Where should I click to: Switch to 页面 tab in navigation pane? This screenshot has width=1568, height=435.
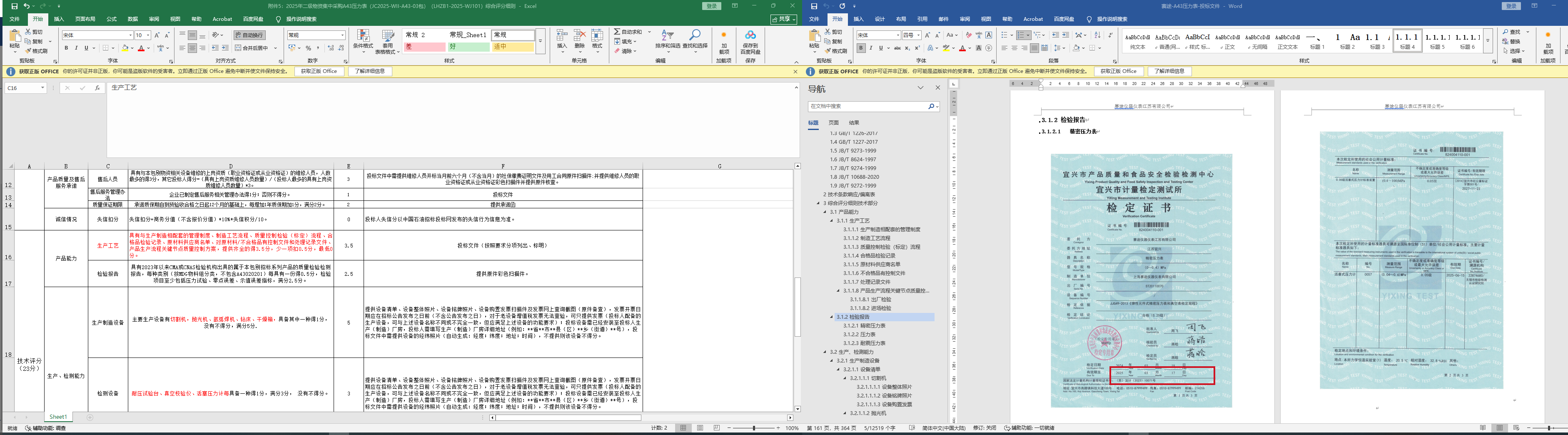tap(833, 122)
